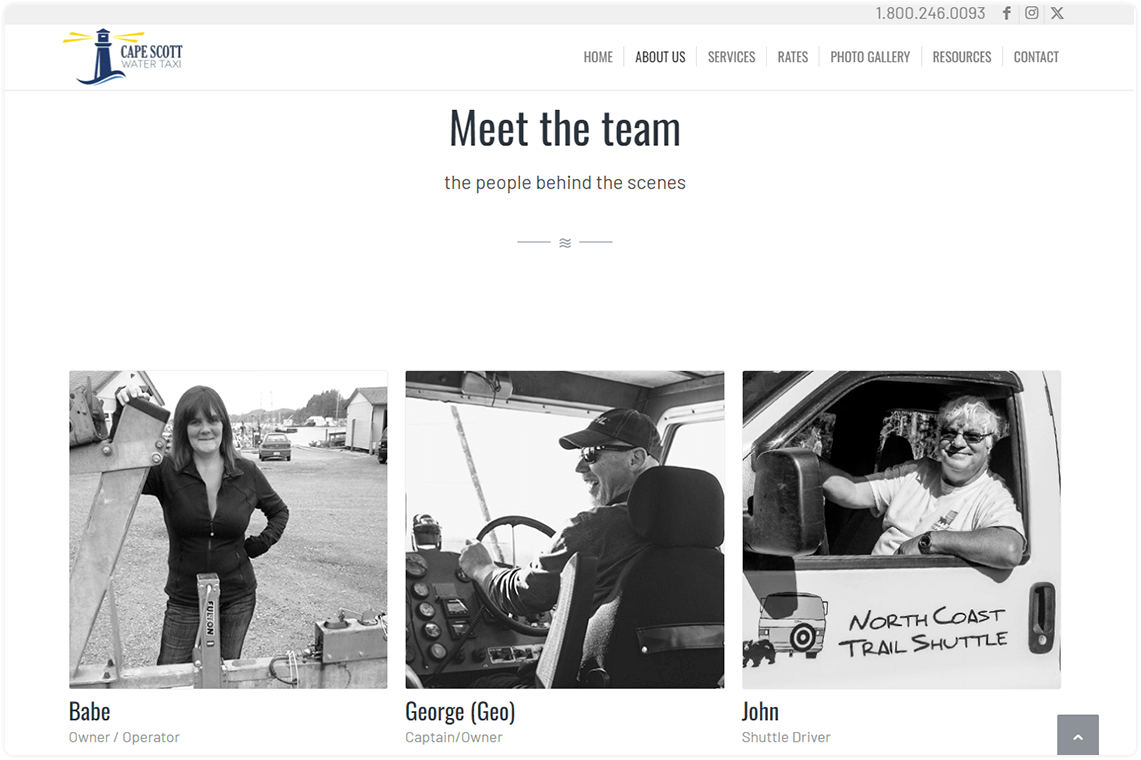Open the Resources menu

point(961,57)
